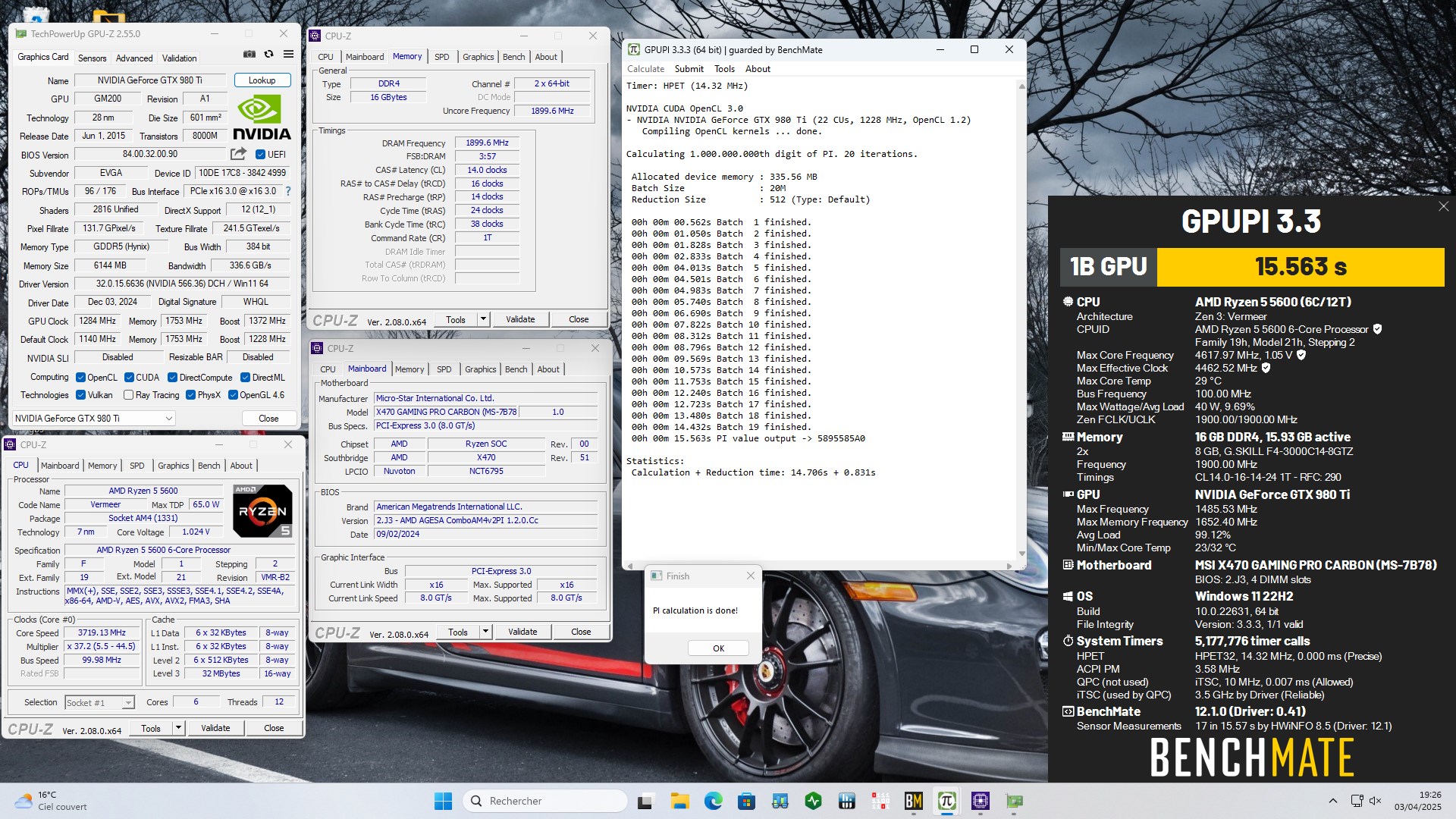Click the Ryzen 5 logo in CPU-Z
Screen dimensions: 1456x819
[262, 510]
